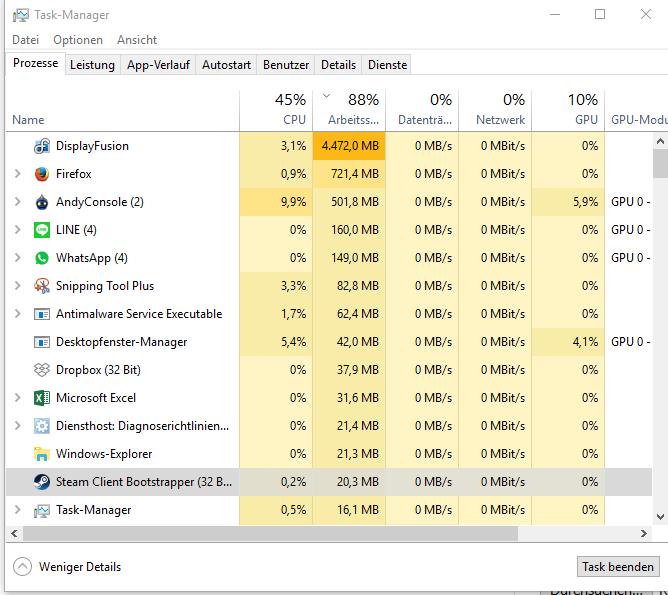Image resolution: width=668 pixels, height=595 pixels.
Task: Click the Dropbox (32 Bit) icon
Action: [42, 370]
